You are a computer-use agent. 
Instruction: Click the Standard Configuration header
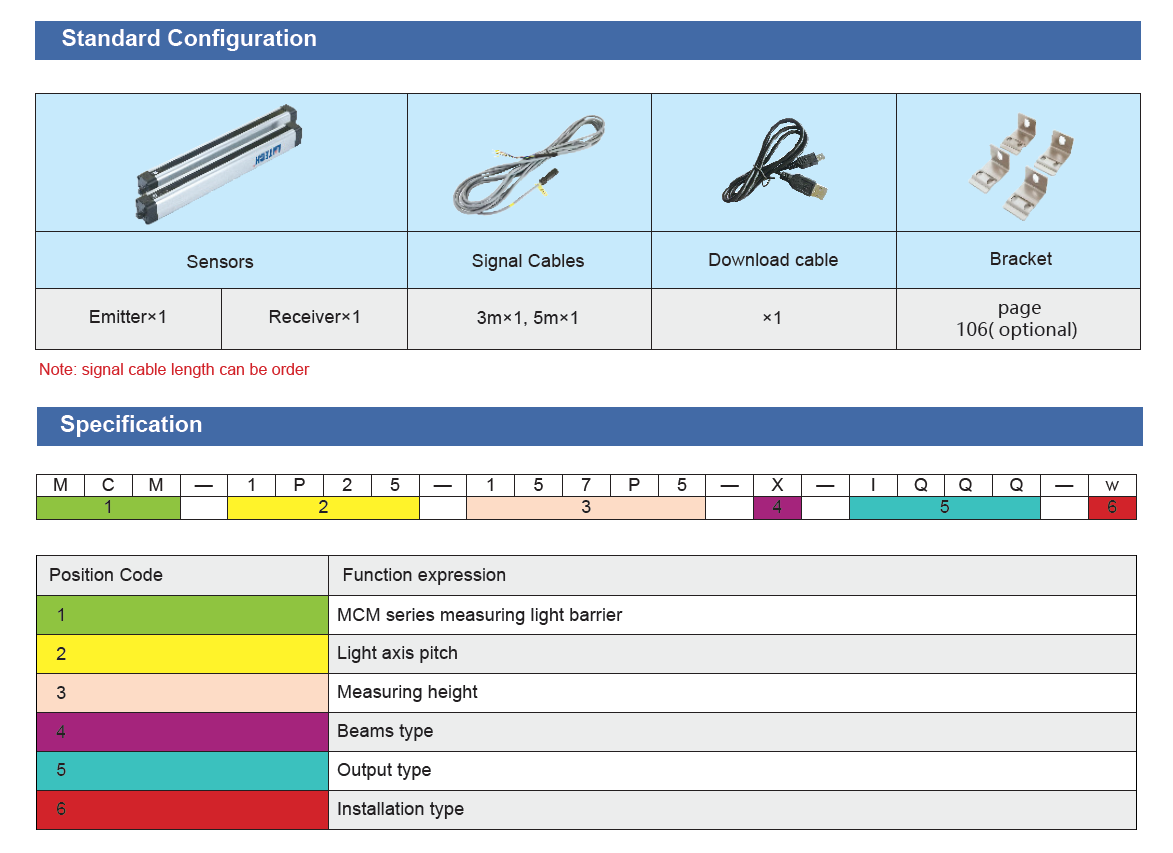188,39
